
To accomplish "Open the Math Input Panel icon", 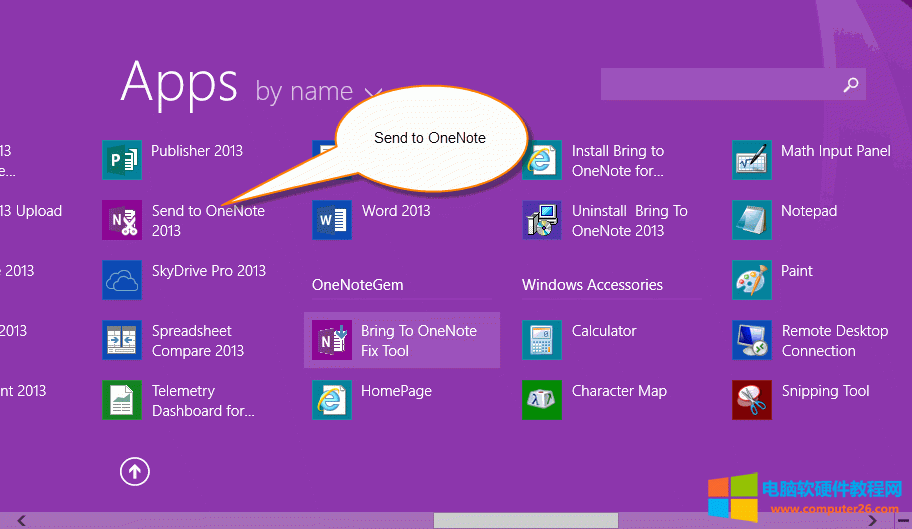I will tap(751, 160).
